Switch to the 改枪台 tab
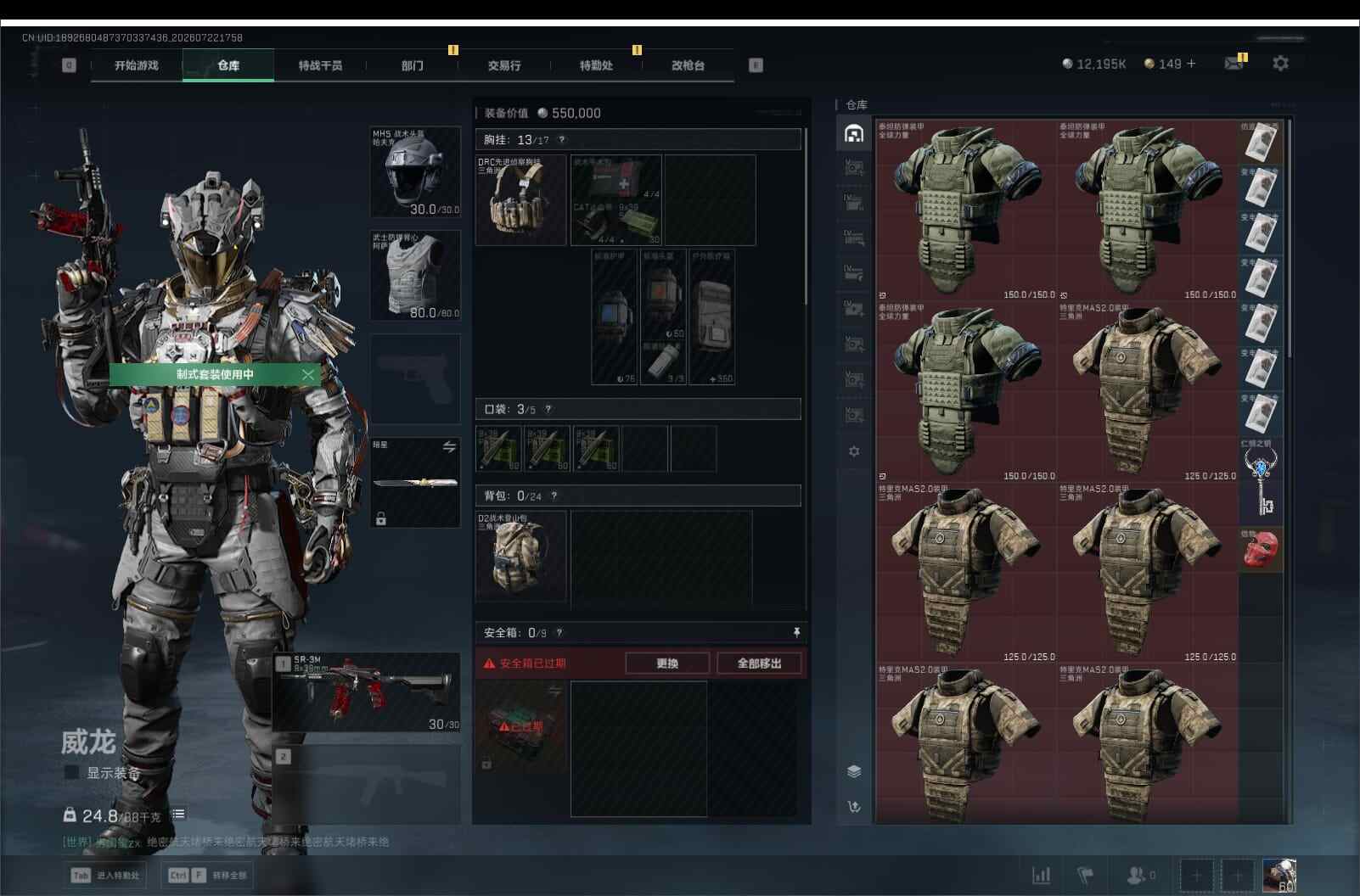 click(688, 65)
